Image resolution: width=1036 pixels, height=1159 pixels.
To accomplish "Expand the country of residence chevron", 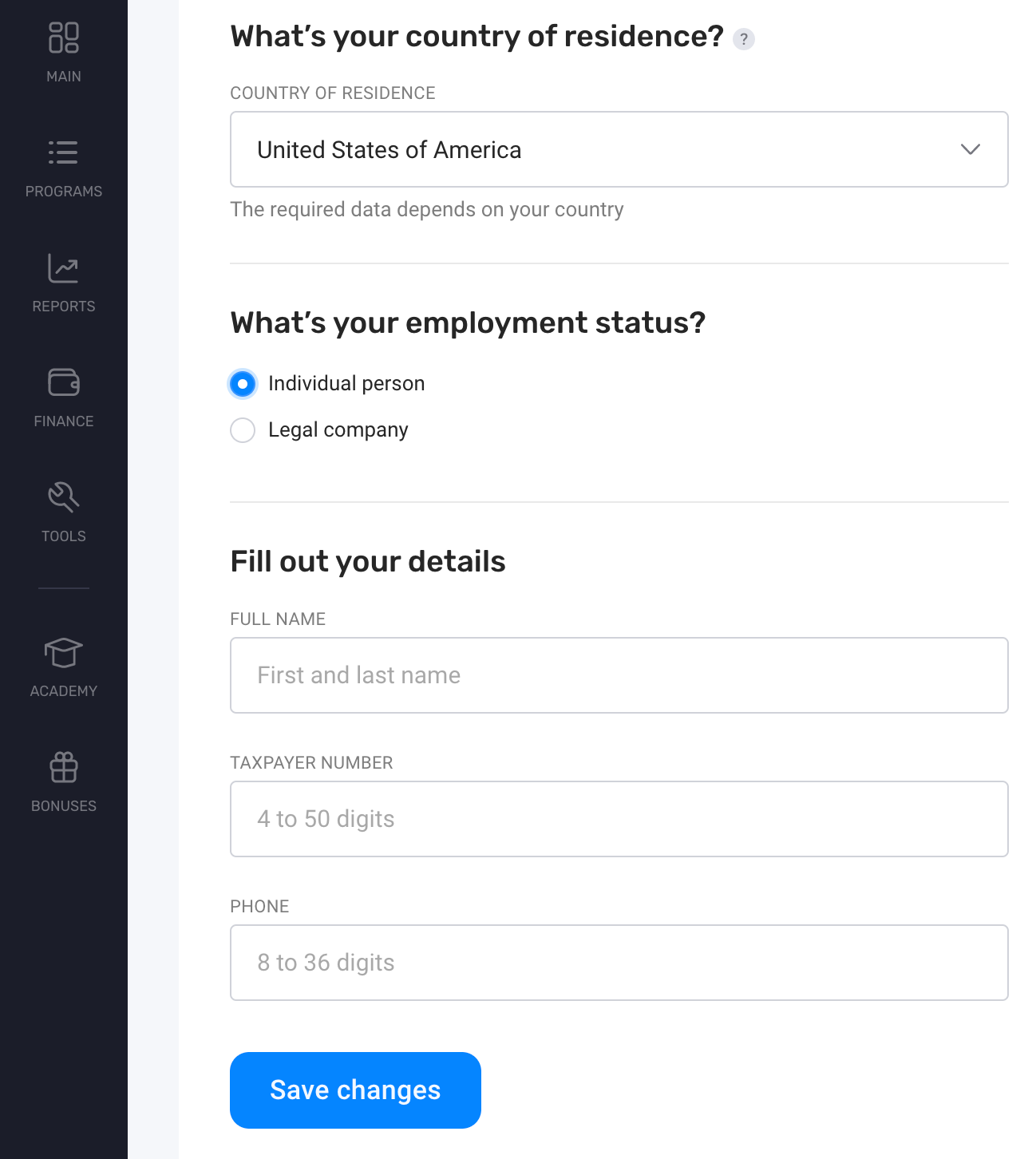I will (971, 149).
